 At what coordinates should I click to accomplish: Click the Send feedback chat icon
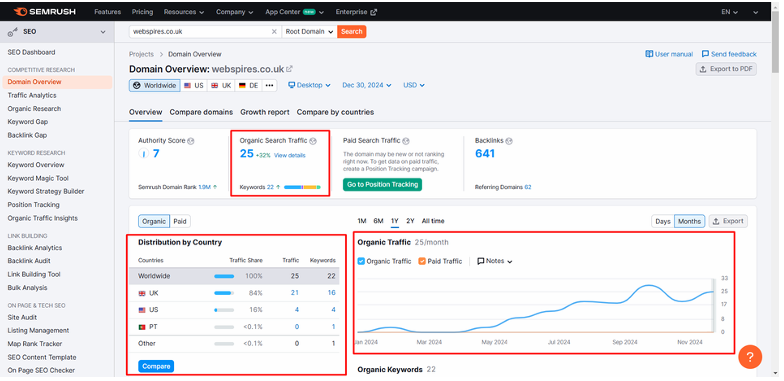point(706,54)
